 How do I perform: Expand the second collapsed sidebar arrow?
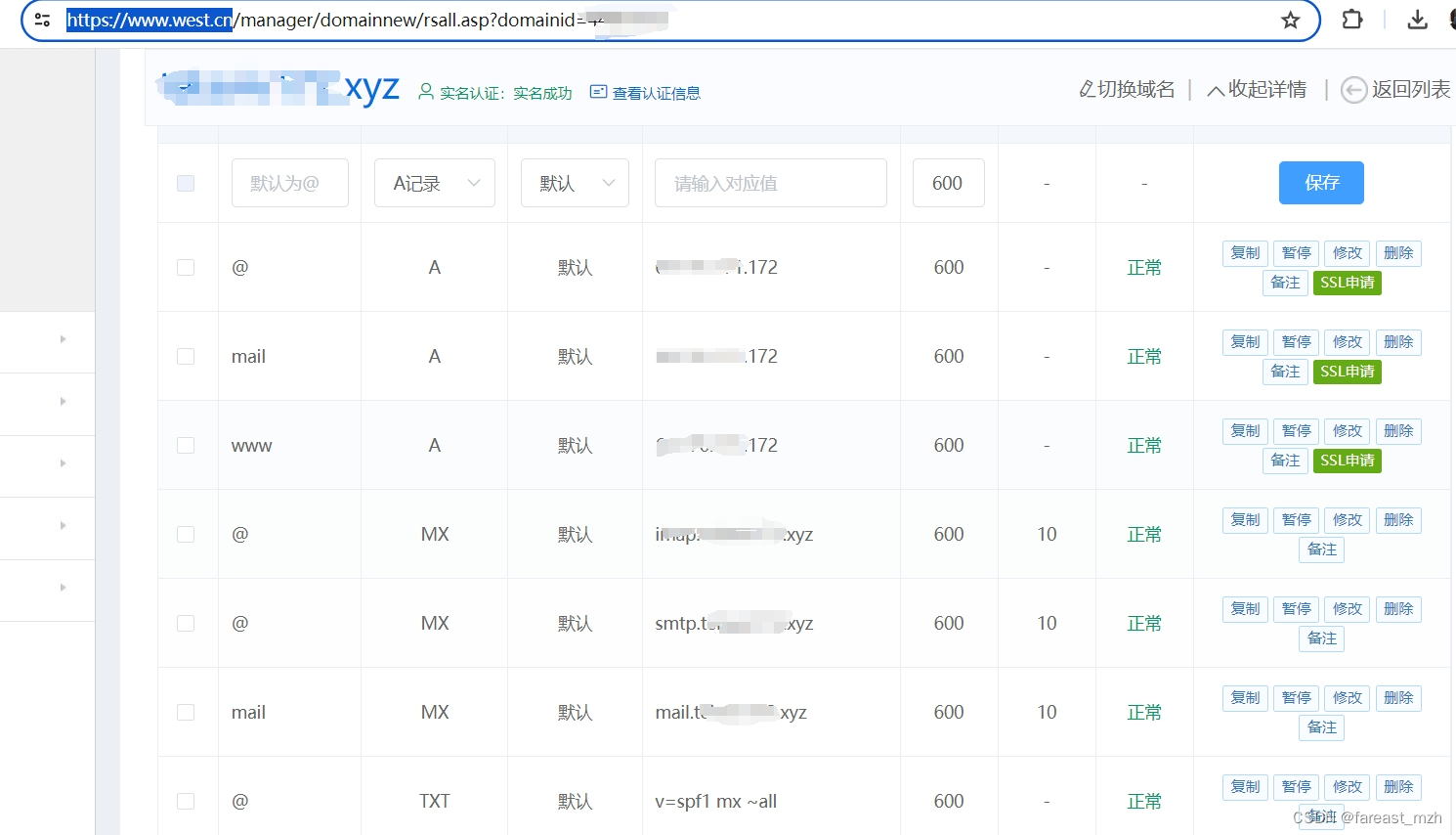click(63, 402)
